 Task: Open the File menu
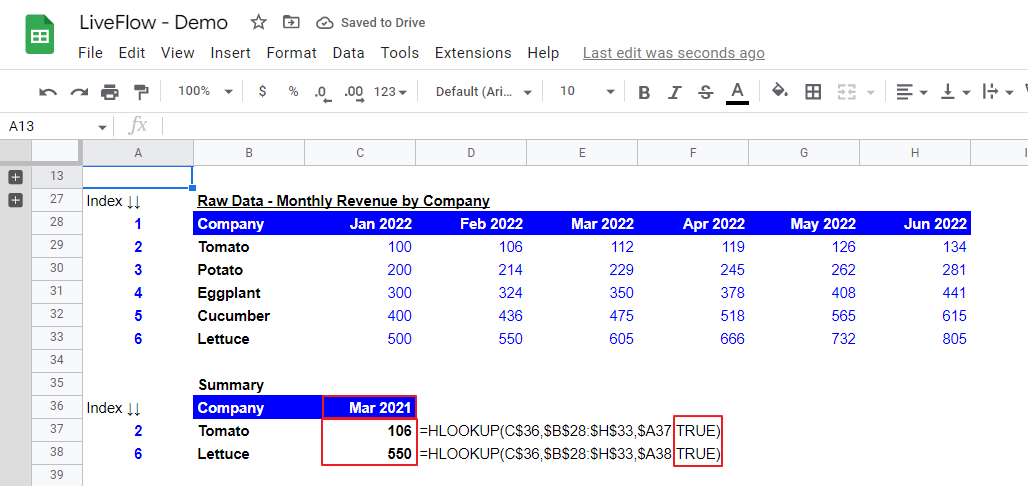[90, 53]
